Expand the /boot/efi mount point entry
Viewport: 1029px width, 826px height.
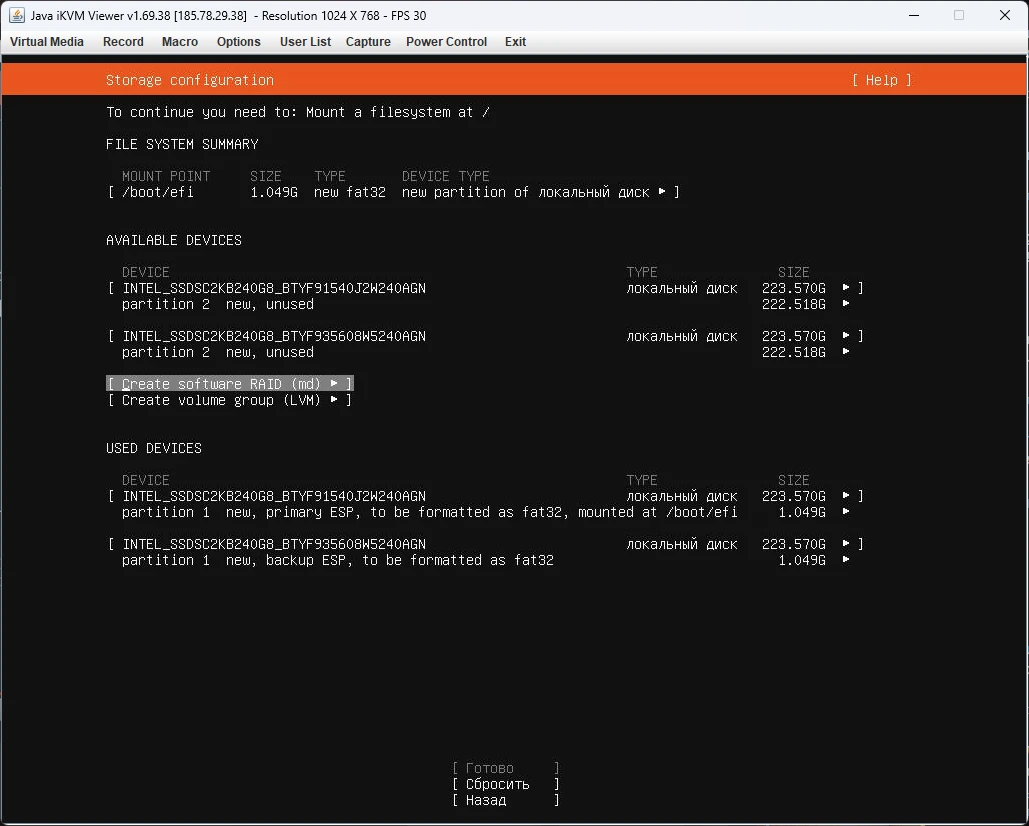pos(393,192)
